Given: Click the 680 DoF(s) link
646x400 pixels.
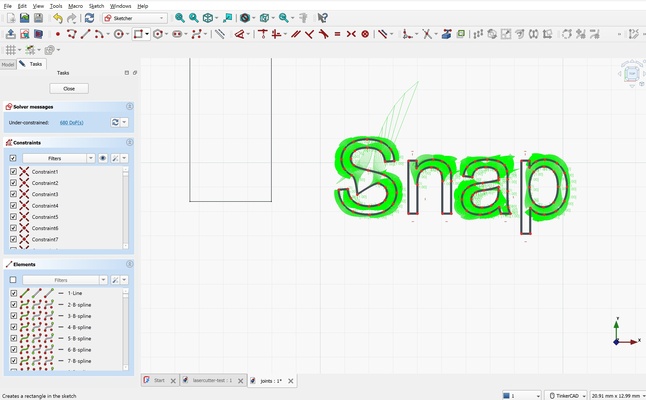Looking at the screenshot, I should tap(72, 123).
